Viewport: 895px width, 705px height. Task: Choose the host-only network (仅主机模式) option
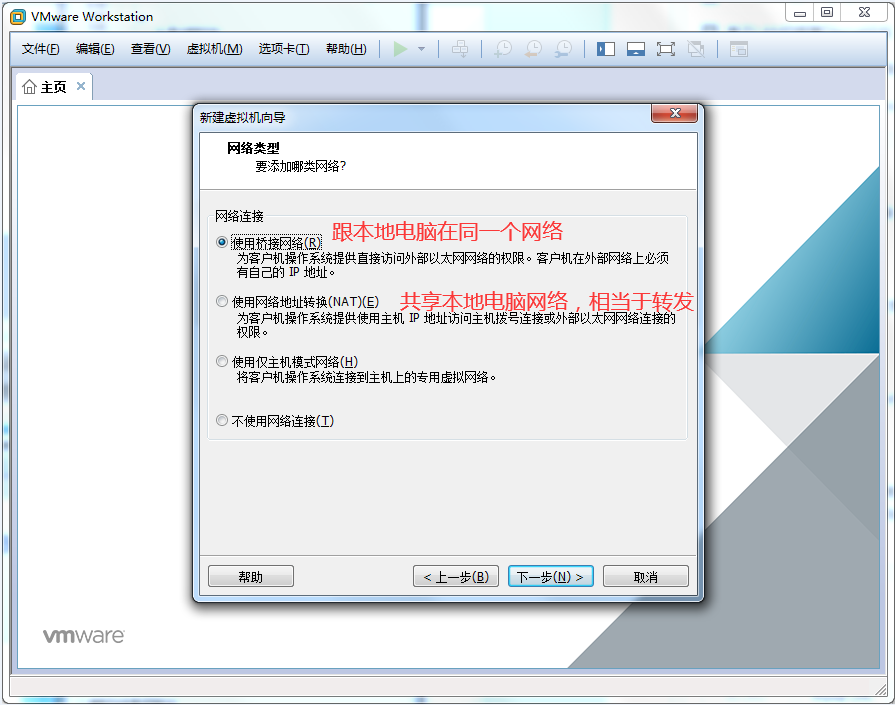[x=222, y=362]
